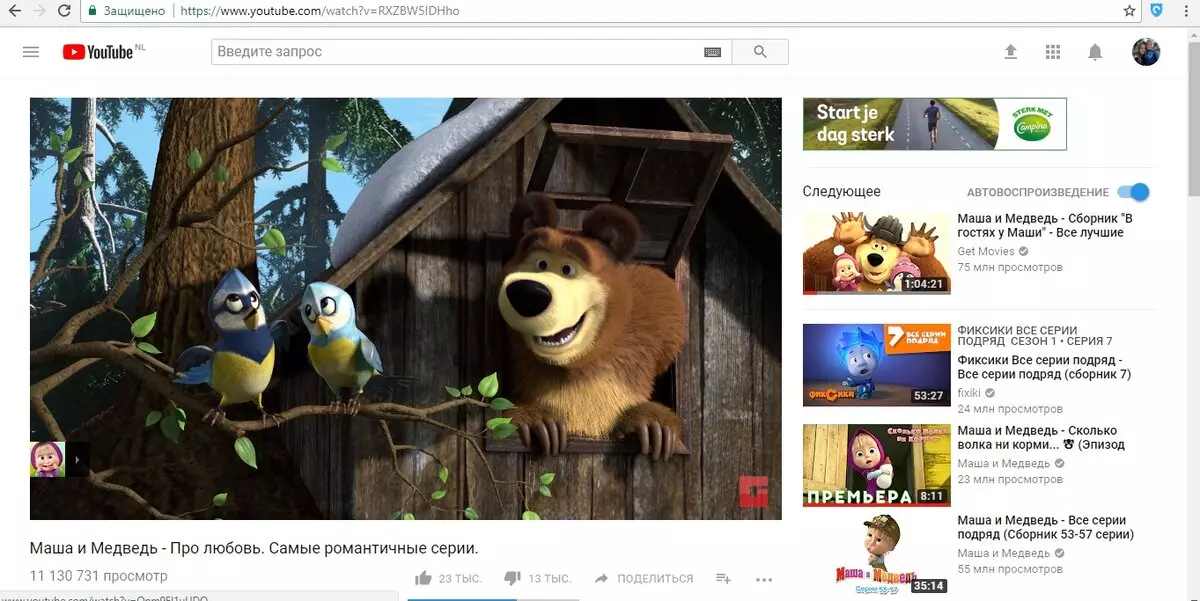Click the 'Следующее' heading
This screenshot has height=601, width=1200.
842,192
